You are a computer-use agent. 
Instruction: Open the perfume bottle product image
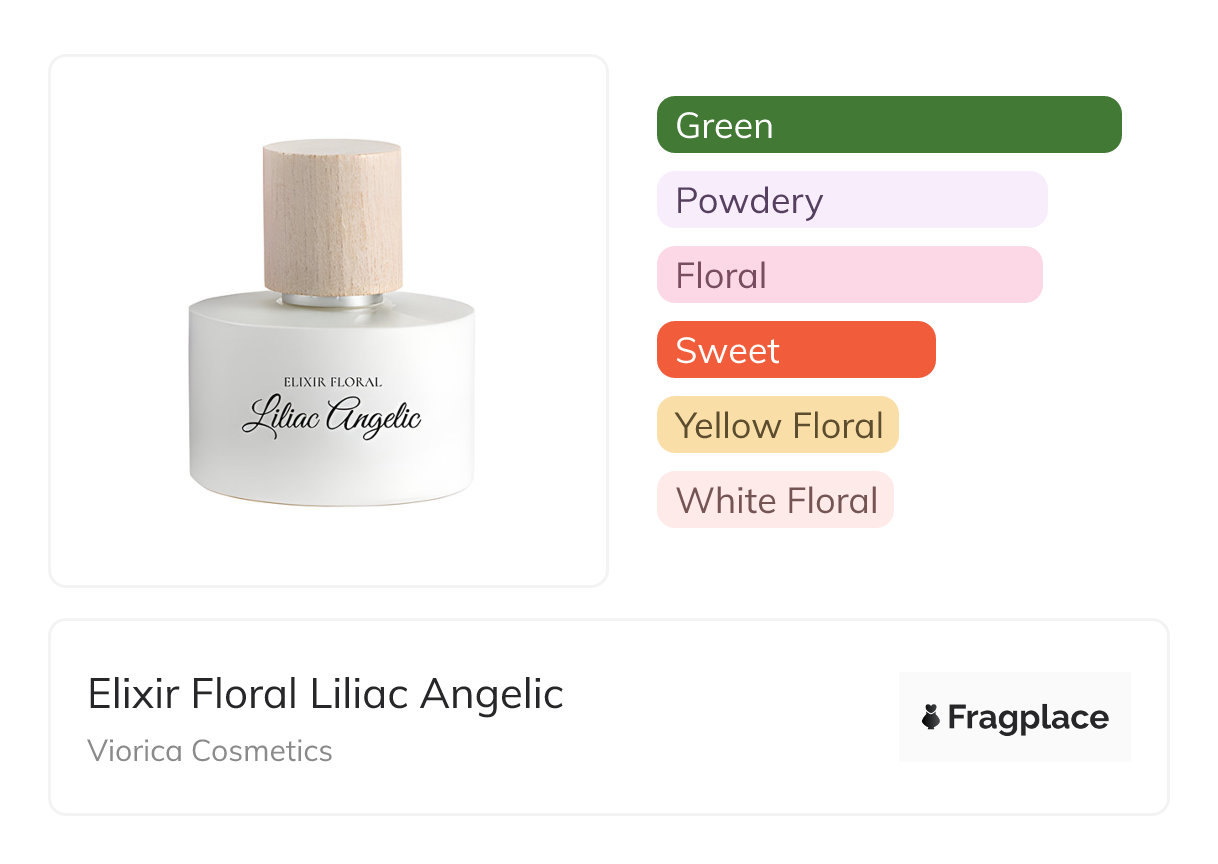coord(332,322)
